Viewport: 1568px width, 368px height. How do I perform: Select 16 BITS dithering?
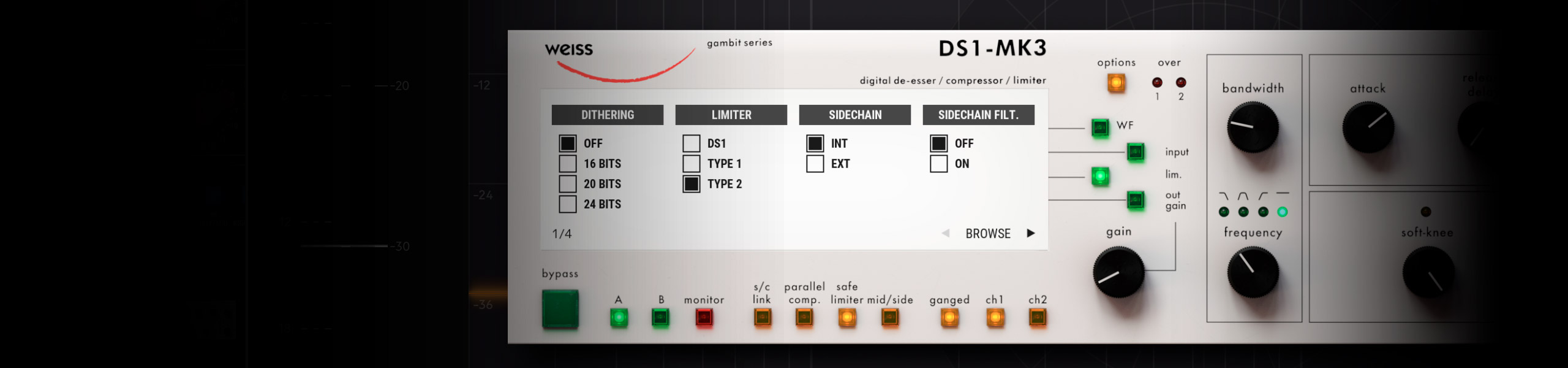tap(568, 164)
